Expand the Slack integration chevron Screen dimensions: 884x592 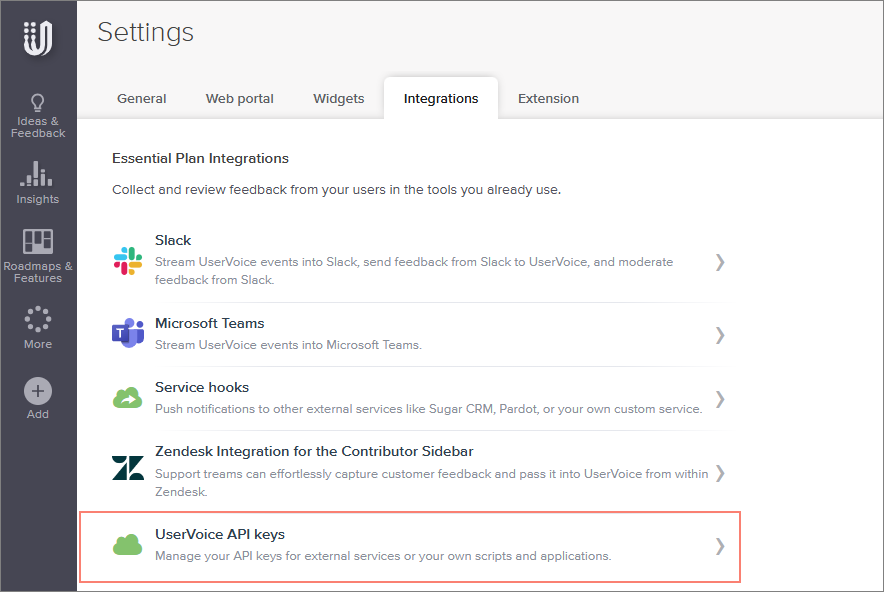pos(719,262)
